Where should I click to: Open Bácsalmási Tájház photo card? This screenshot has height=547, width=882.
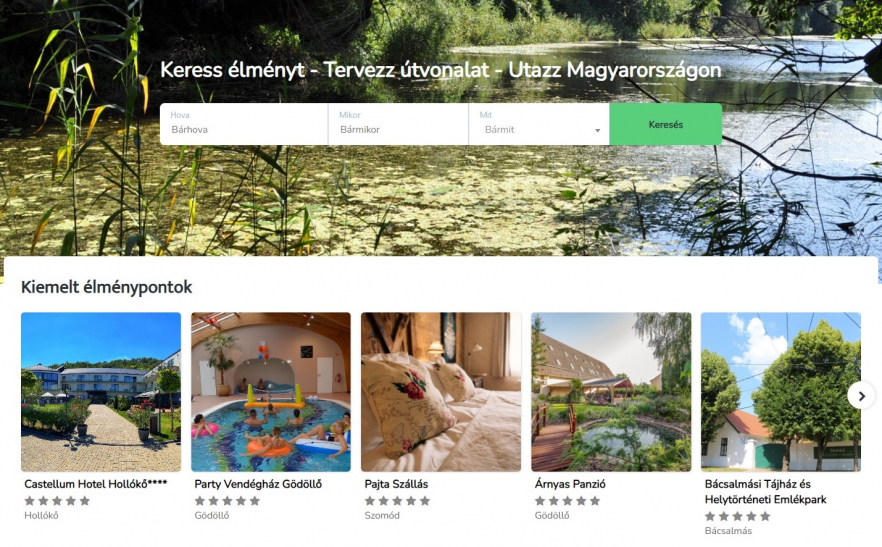(x=781, y=392)
